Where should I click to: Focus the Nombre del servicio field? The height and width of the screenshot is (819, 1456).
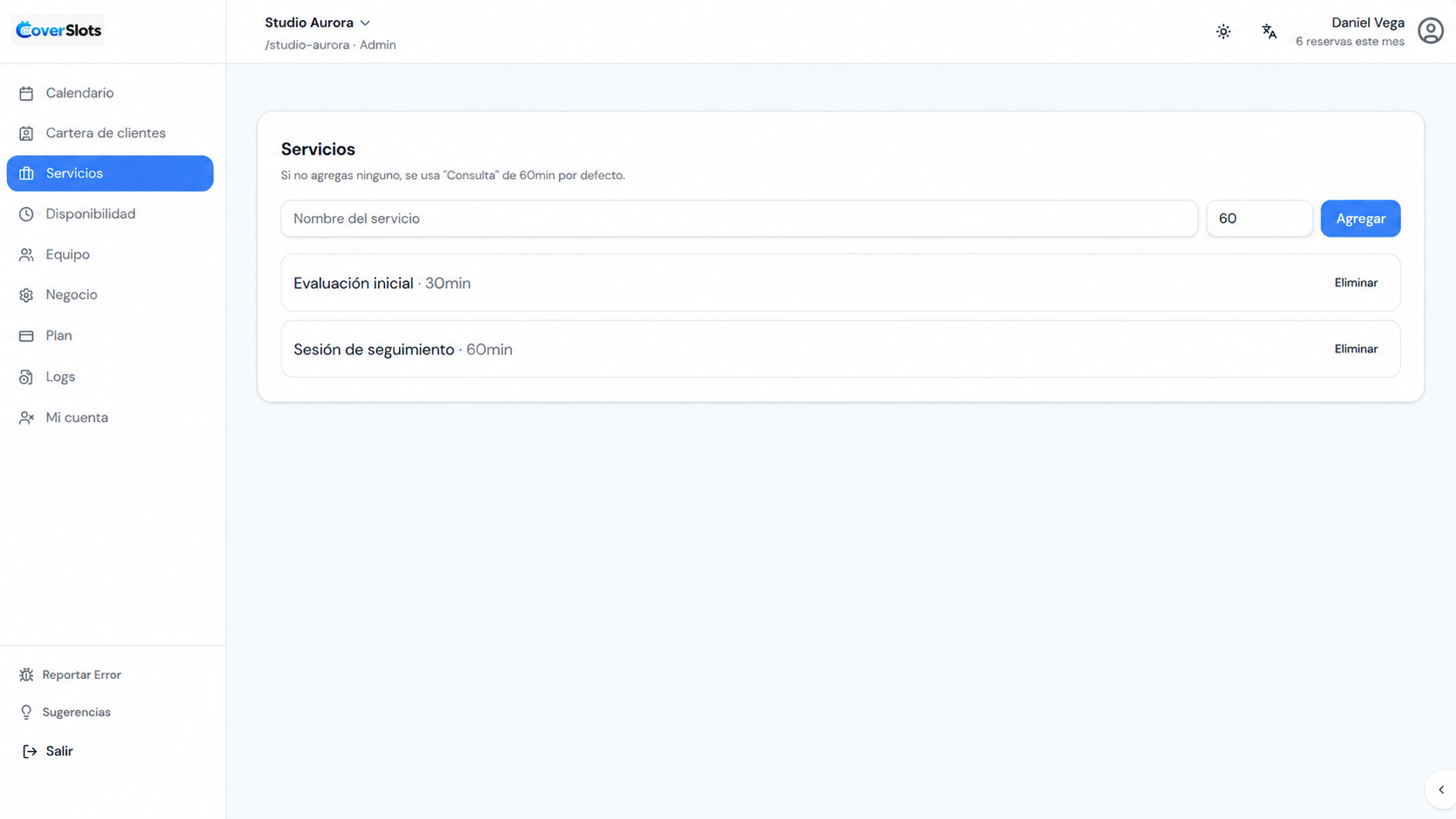pyautogui.click(x=739, y=218)
